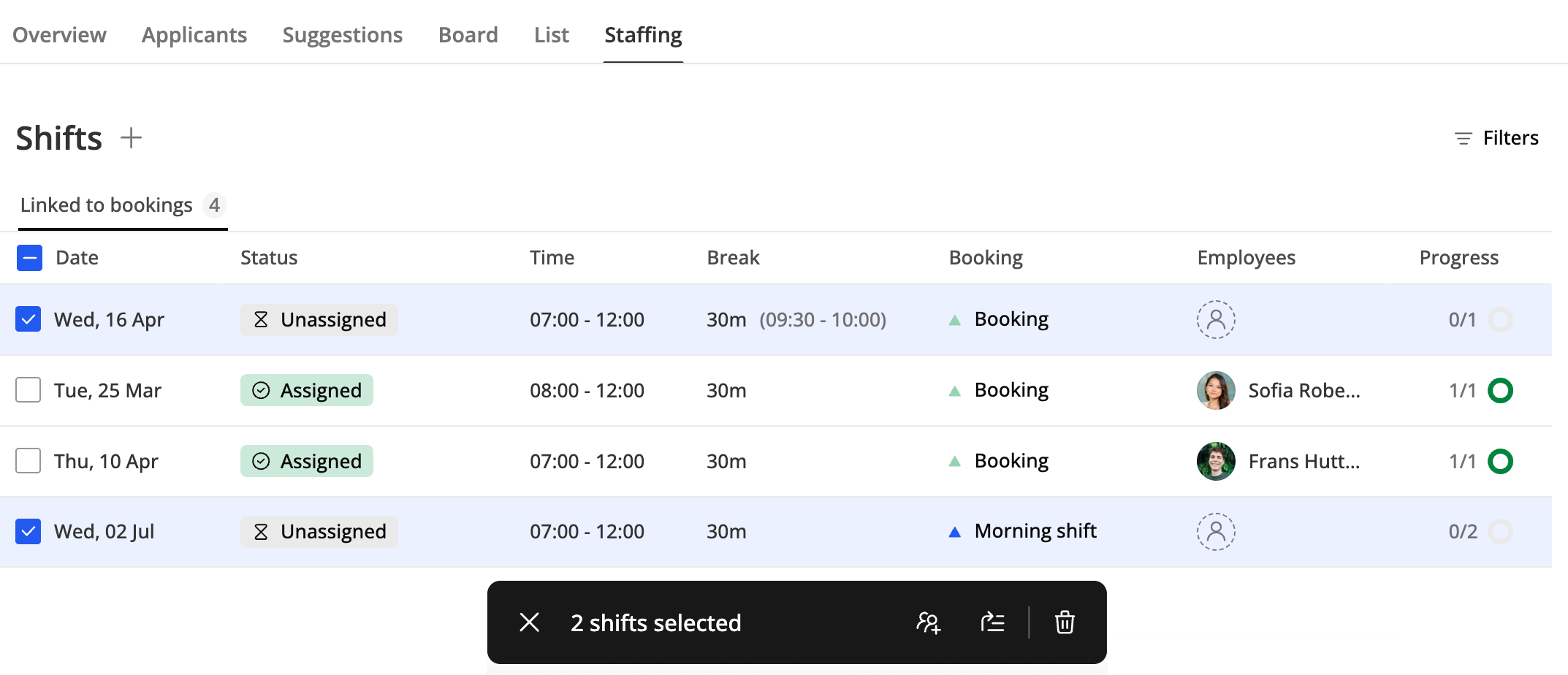Switch to the Applicants tab
Viewport: 1568px width, 675px height.
tap(194, 35)
